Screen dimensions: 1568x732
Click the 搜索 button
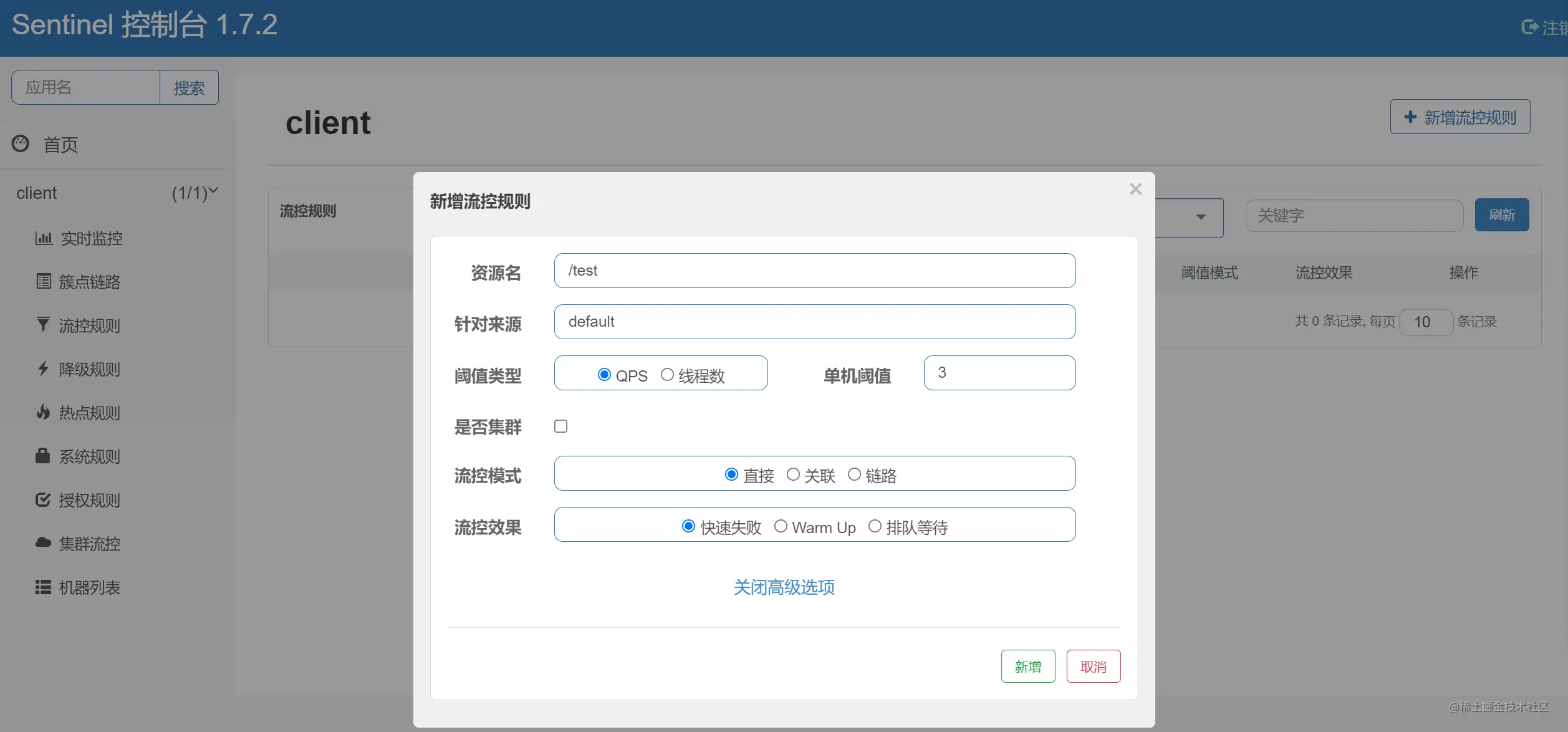189,87
